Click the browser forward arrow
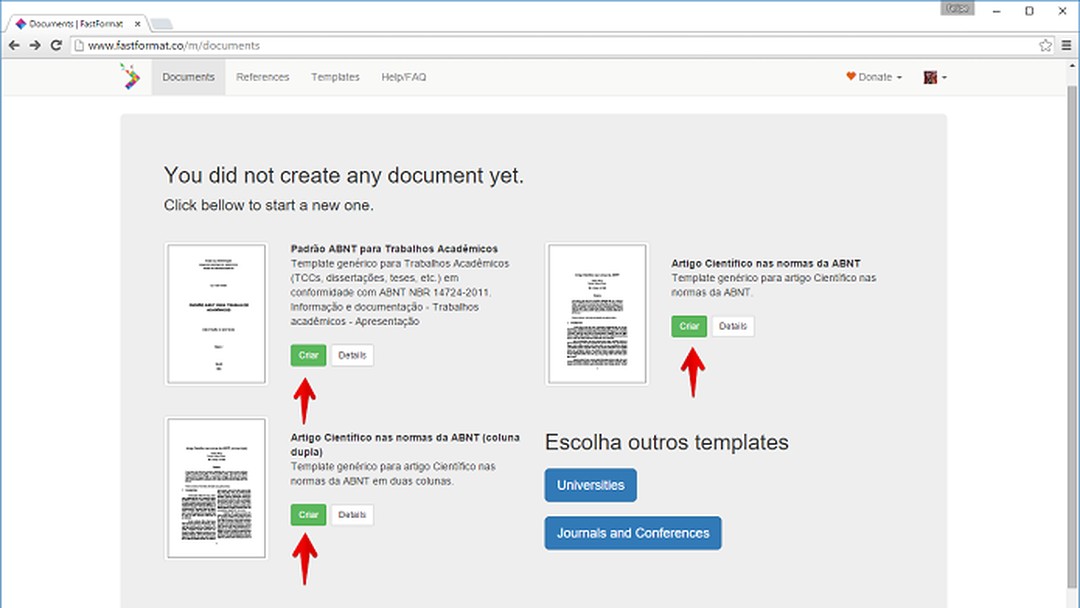This screenshot has width=1080, height=608. [35, 45]
